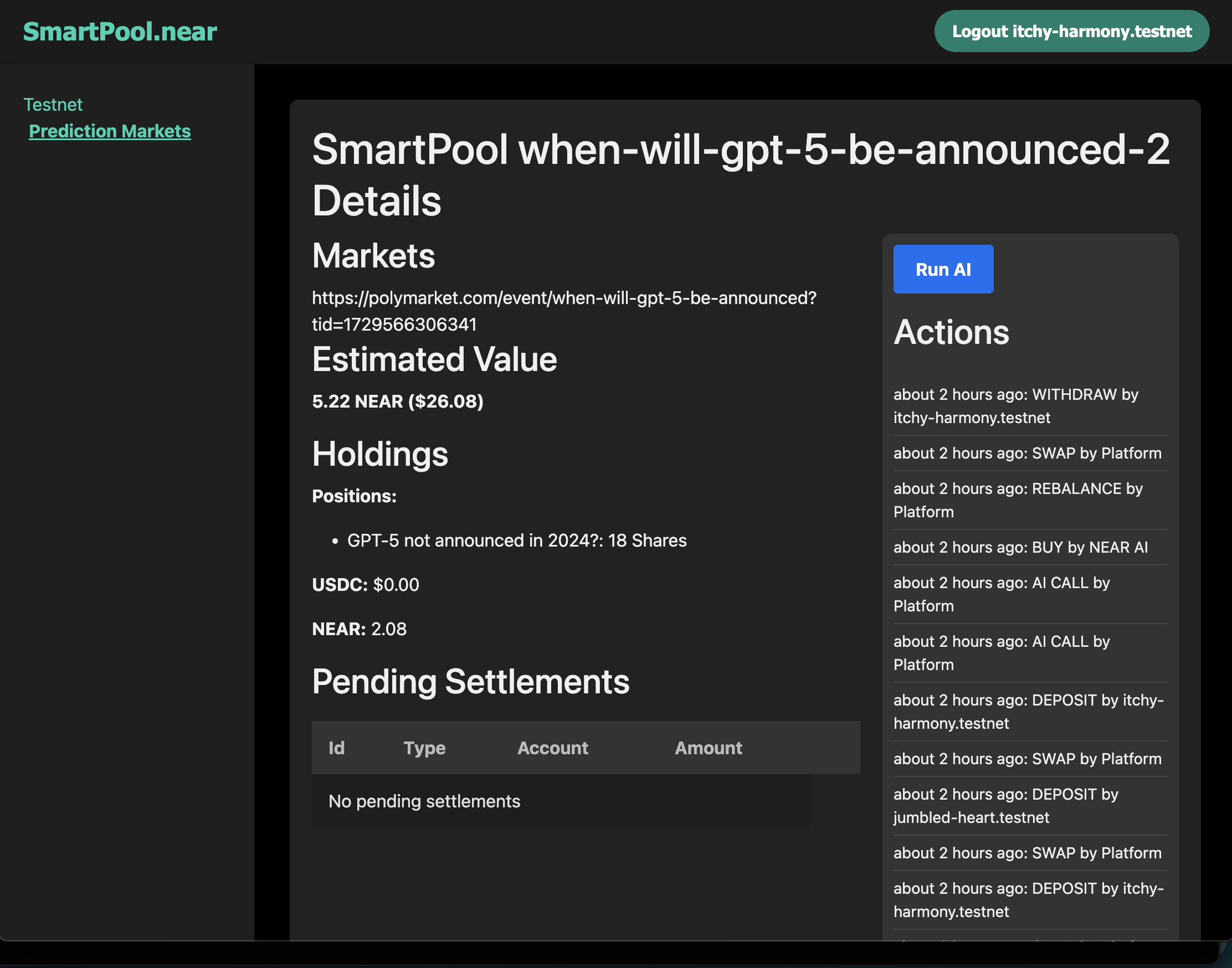Image resolution: width=1232 pixels, height=968 pixels.
Task: Click the 5.22 NEAR estimated value text
Action: pos(397,401)
